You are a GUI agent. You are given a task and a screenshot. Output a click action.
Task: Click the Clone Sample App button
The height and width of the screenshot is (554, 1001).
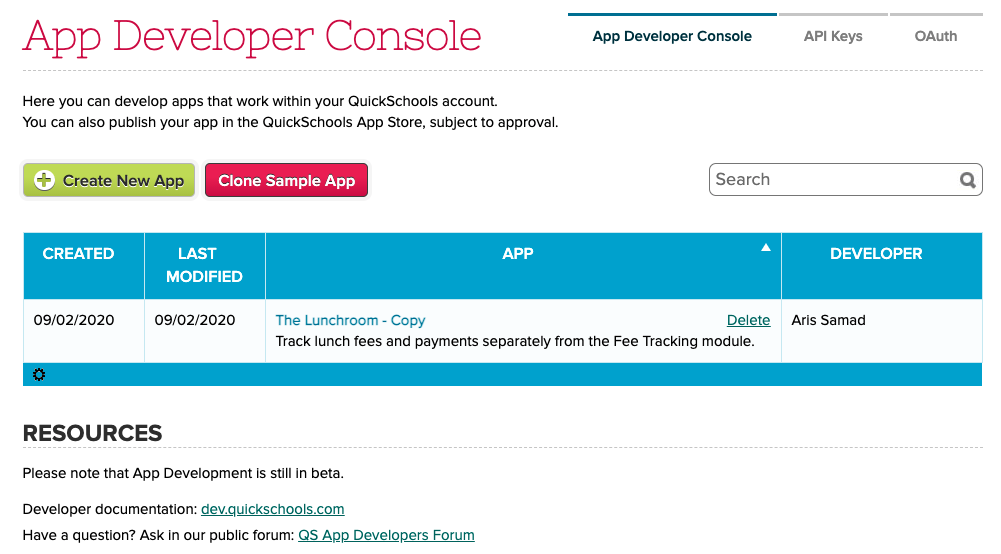[x=286, y=180]
